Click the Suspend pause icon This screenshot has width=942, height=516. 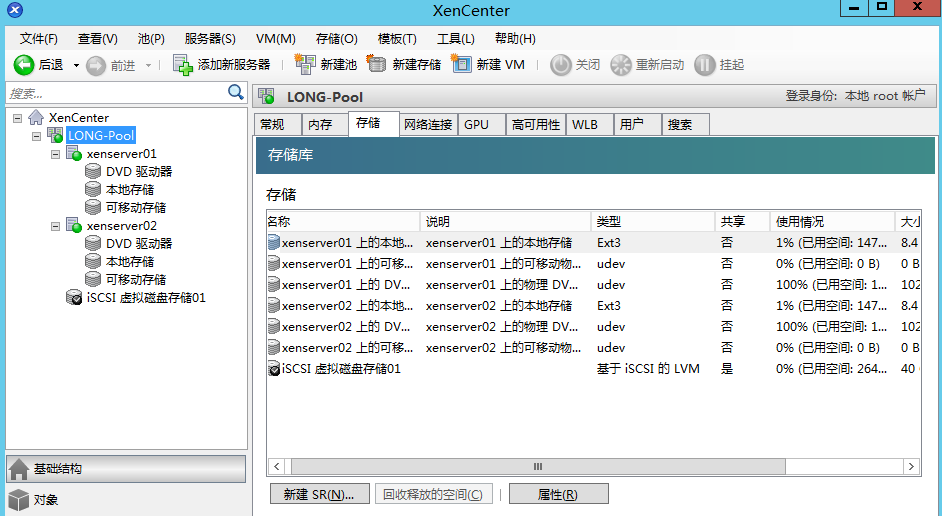point(705,65)
